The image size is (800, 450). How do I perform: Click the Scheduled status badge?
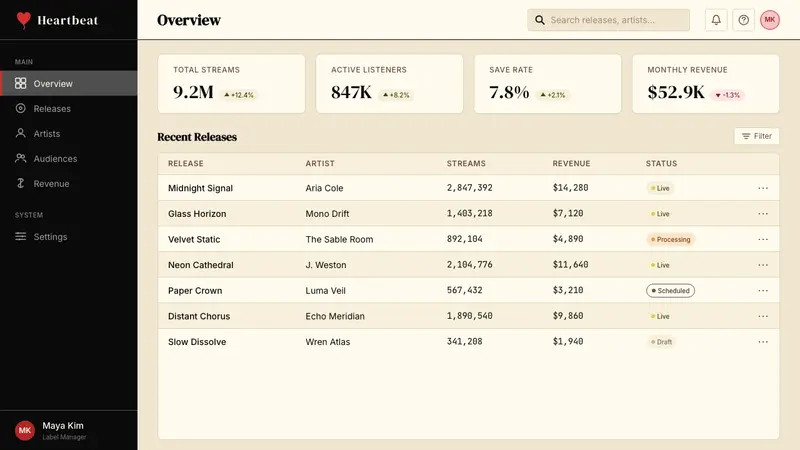pos(670,290)
